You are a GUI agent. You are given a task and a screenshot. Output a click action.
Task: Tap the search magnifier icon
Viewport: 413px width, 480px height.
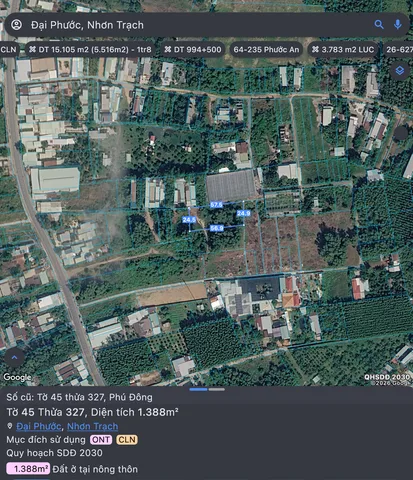(379, 24)
